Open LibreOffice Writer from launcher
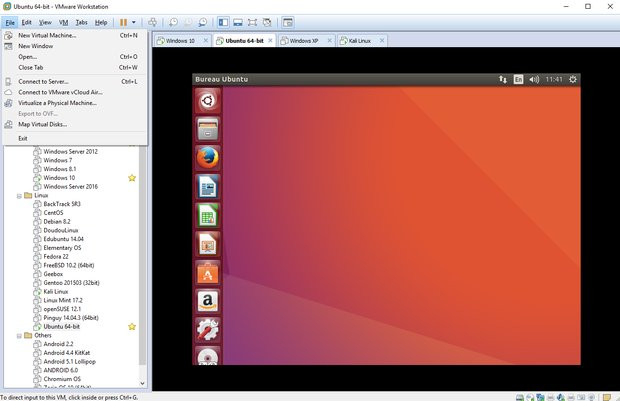The height and width of the screenshot is (401, 620). 208,187
